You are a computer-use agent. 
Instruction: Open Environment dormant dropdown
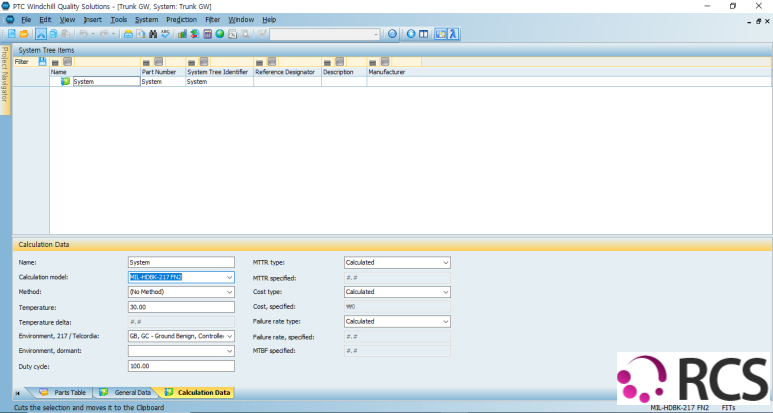click(x=229, y=351)
